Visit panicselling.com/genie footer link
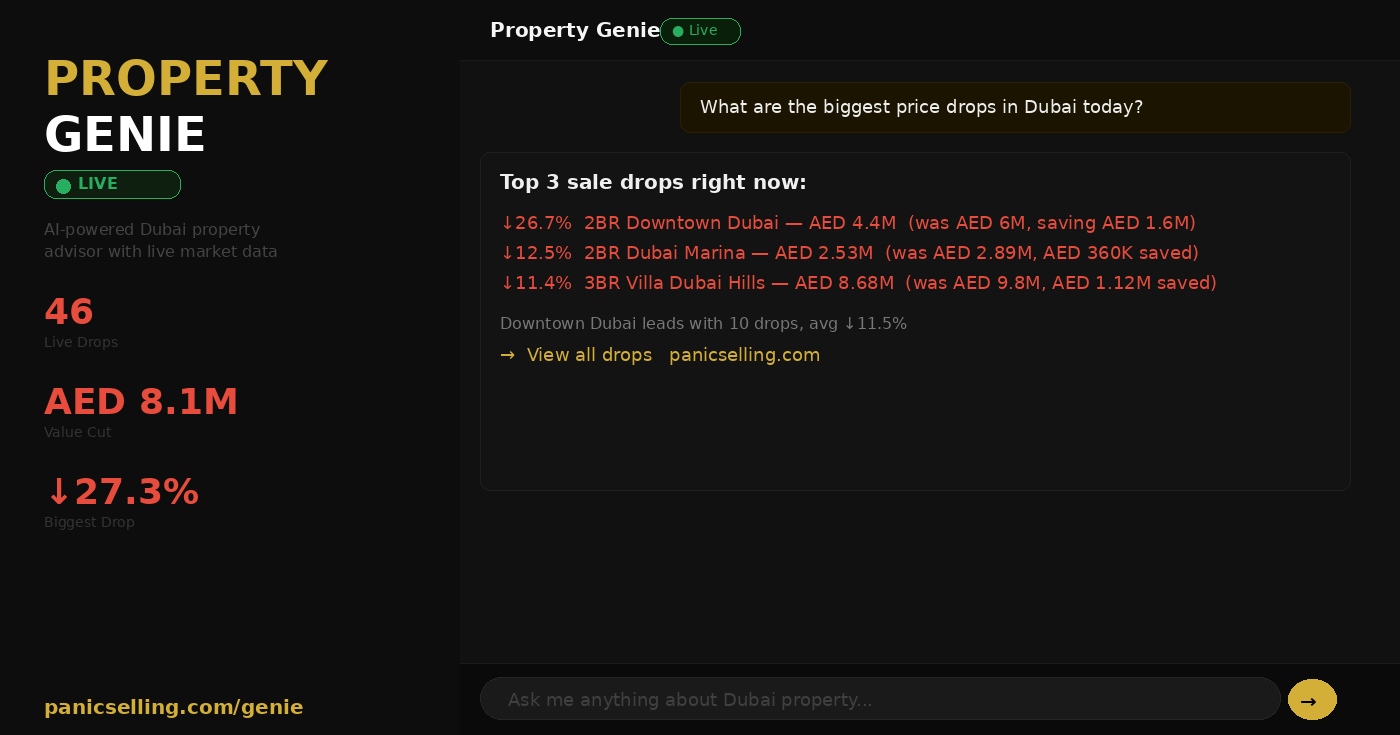1400x735 pixels. coord(173,707)
